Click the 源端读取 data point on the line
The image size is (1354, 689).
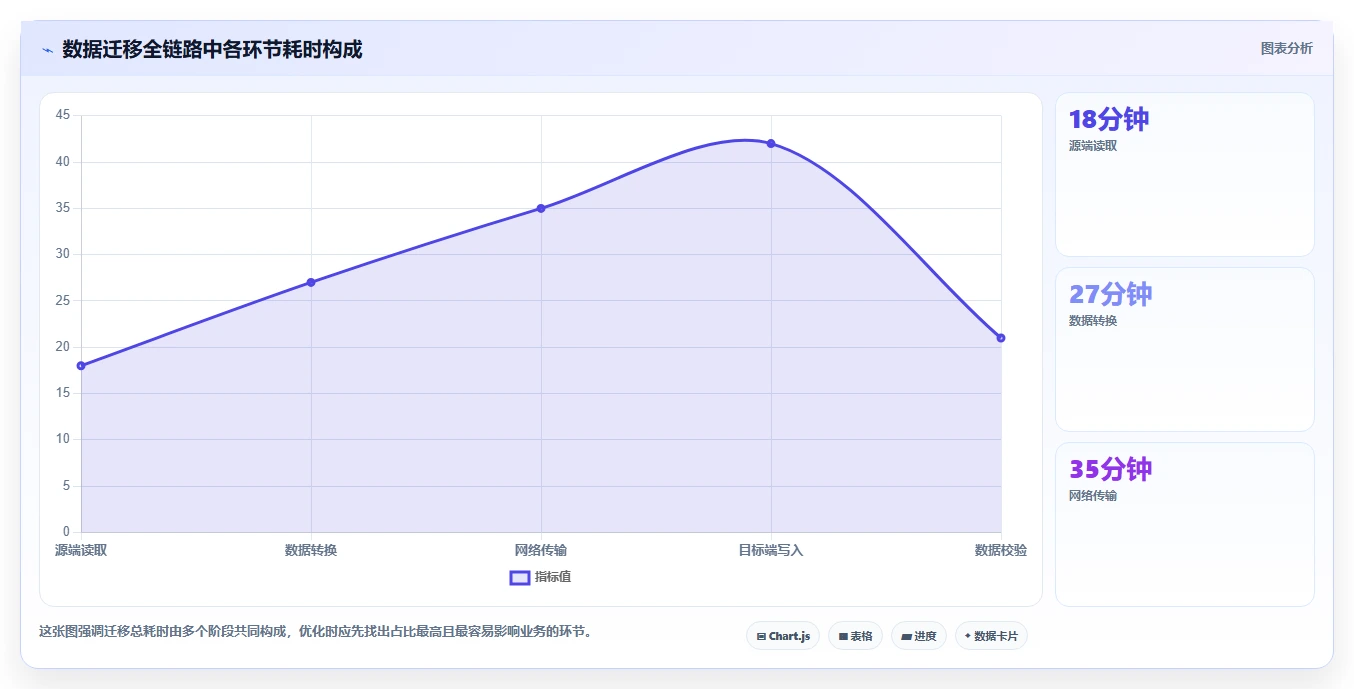[x=81, y=366]
